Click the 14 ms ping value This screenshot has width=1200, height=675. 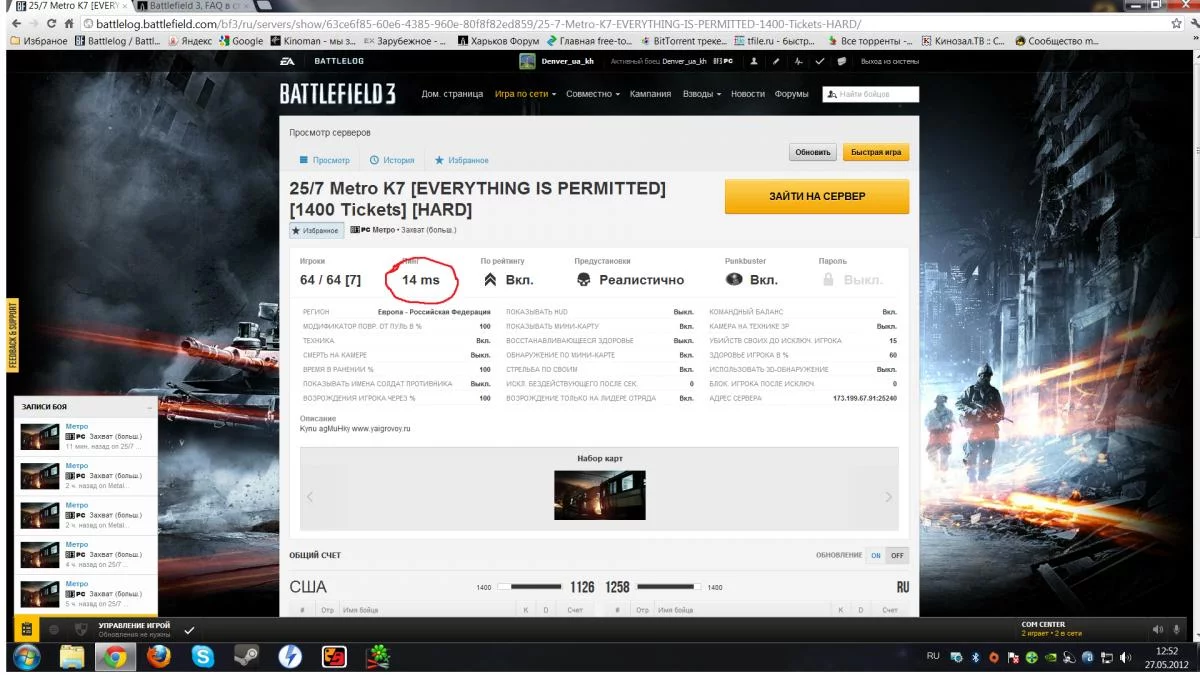click(x=421, y=280)
